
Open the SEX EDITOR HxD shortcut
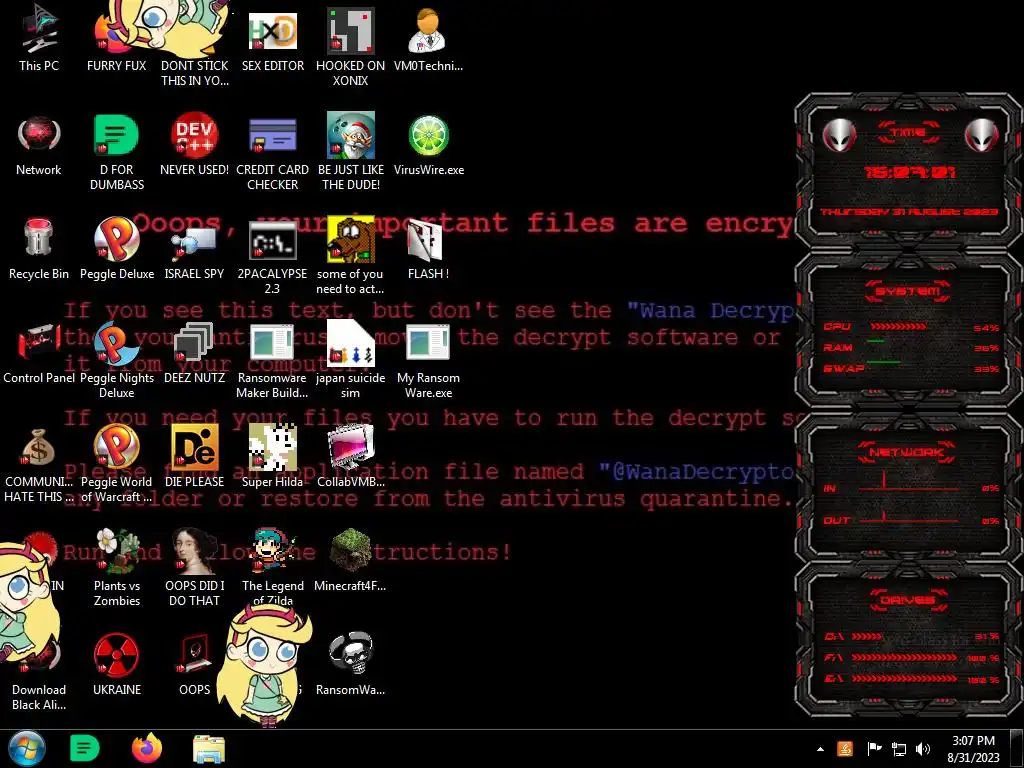click(272, 39)
